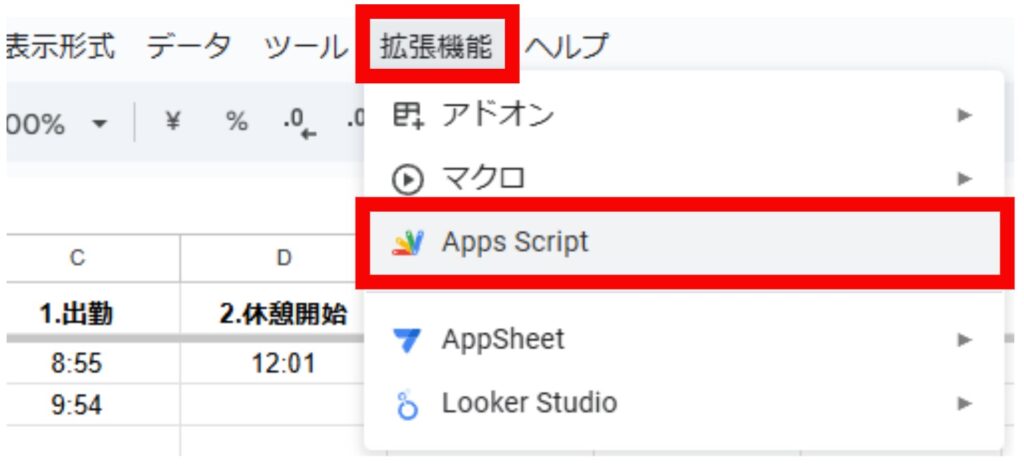The height and width of the screenshot is (471, 1024).
Task: Click the colorful Apps Script logo icon
Action: click(x=408, y=243)
